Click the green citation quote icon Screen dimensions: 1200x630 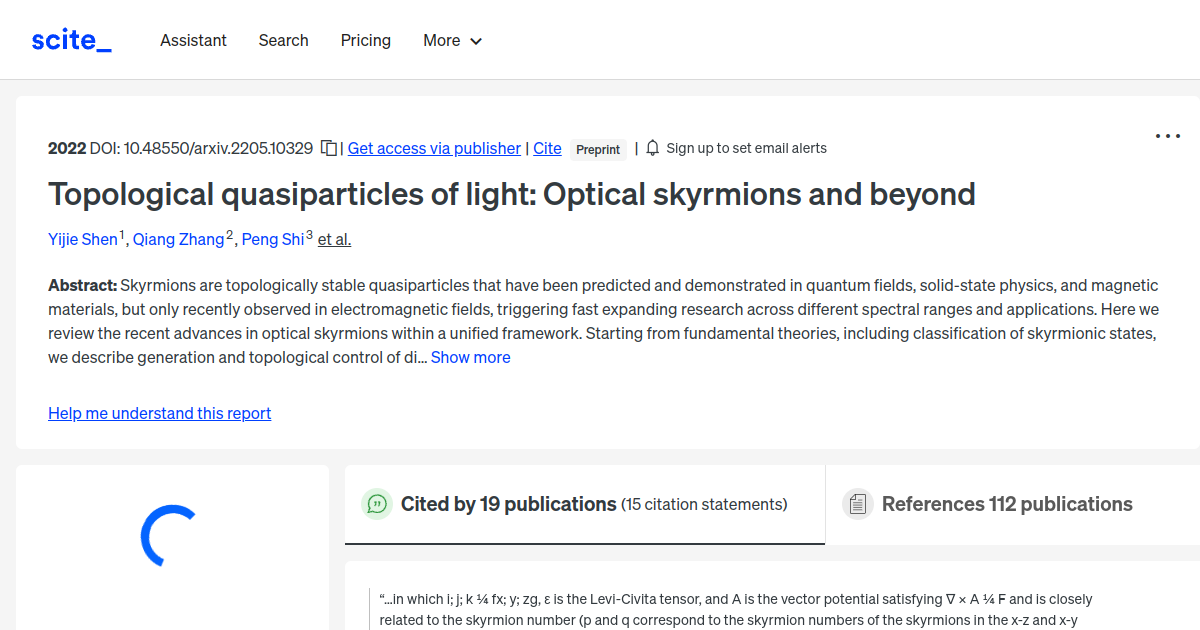click(x=376, y=504)
